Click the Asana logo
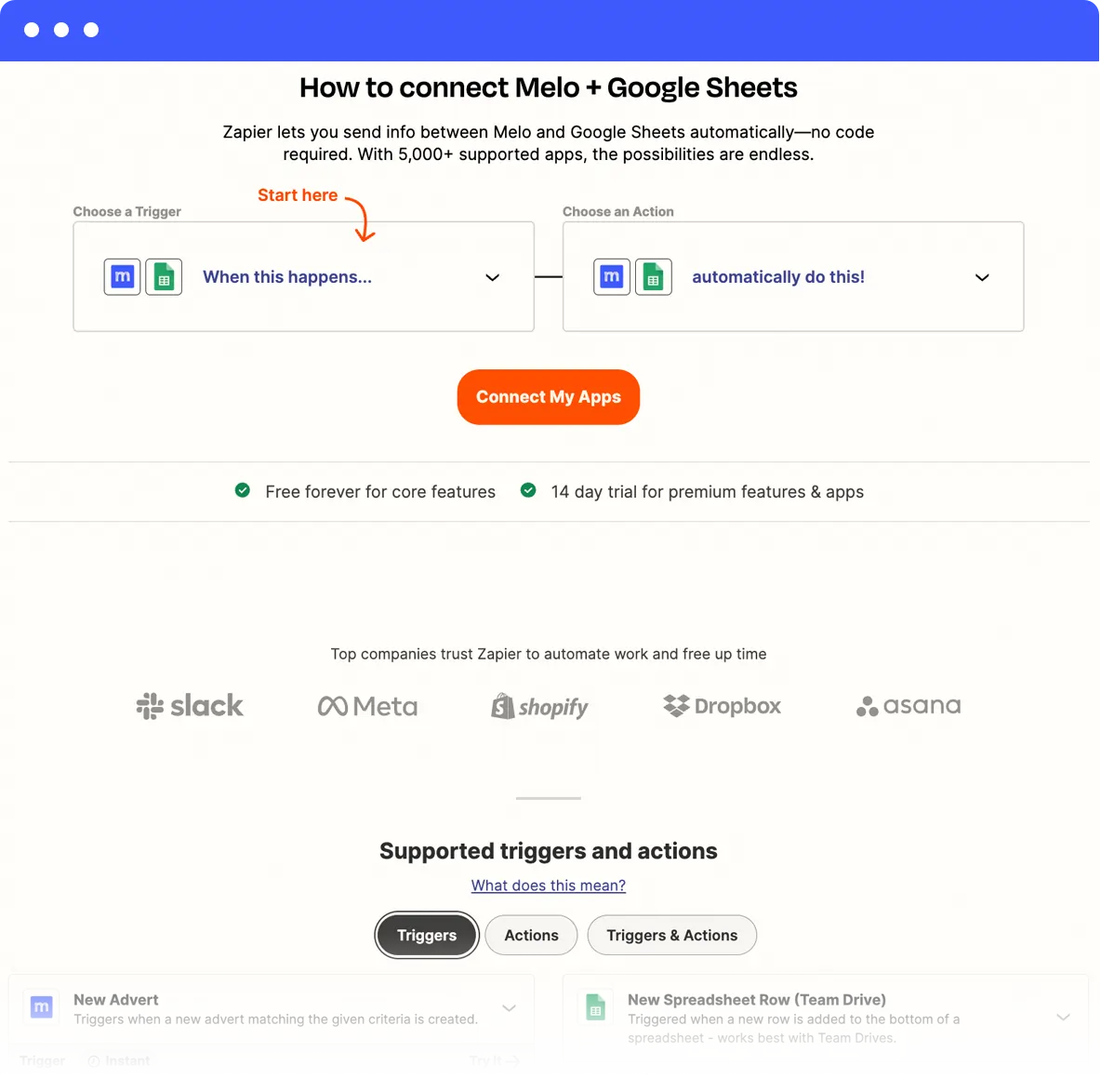The image size is (1101, 1092). pyautogui.click(x=908, y=706)
